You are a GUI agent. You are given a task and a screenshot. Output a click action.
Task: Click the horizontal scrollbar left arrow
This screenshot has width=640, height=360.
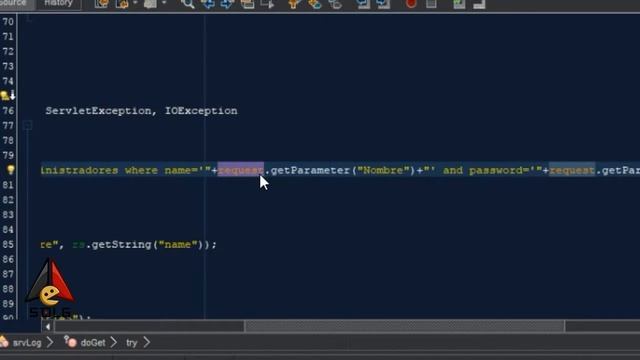(48, 327)
